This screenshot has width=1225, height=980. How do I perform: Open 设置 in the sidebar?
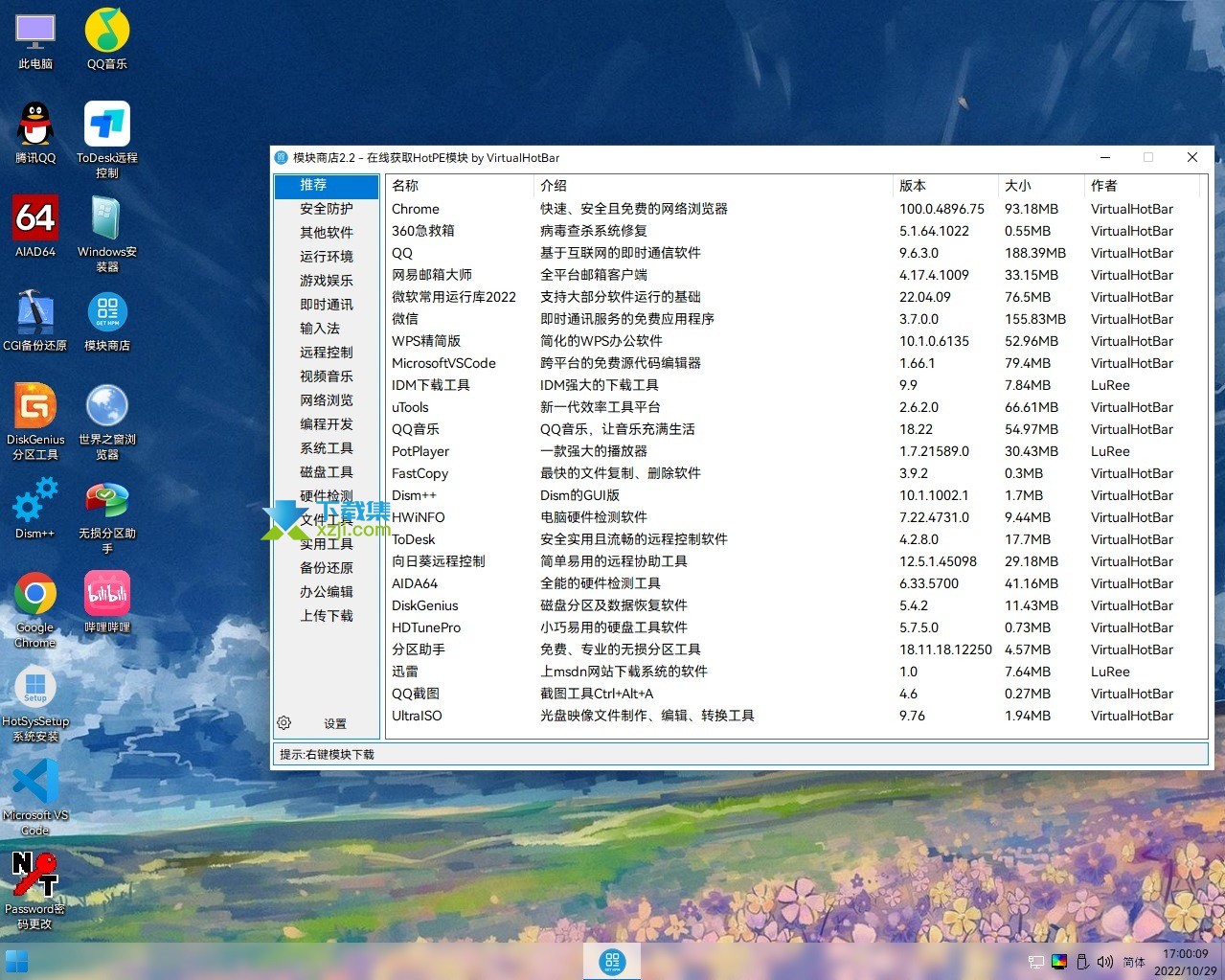[x=334, y=724]
